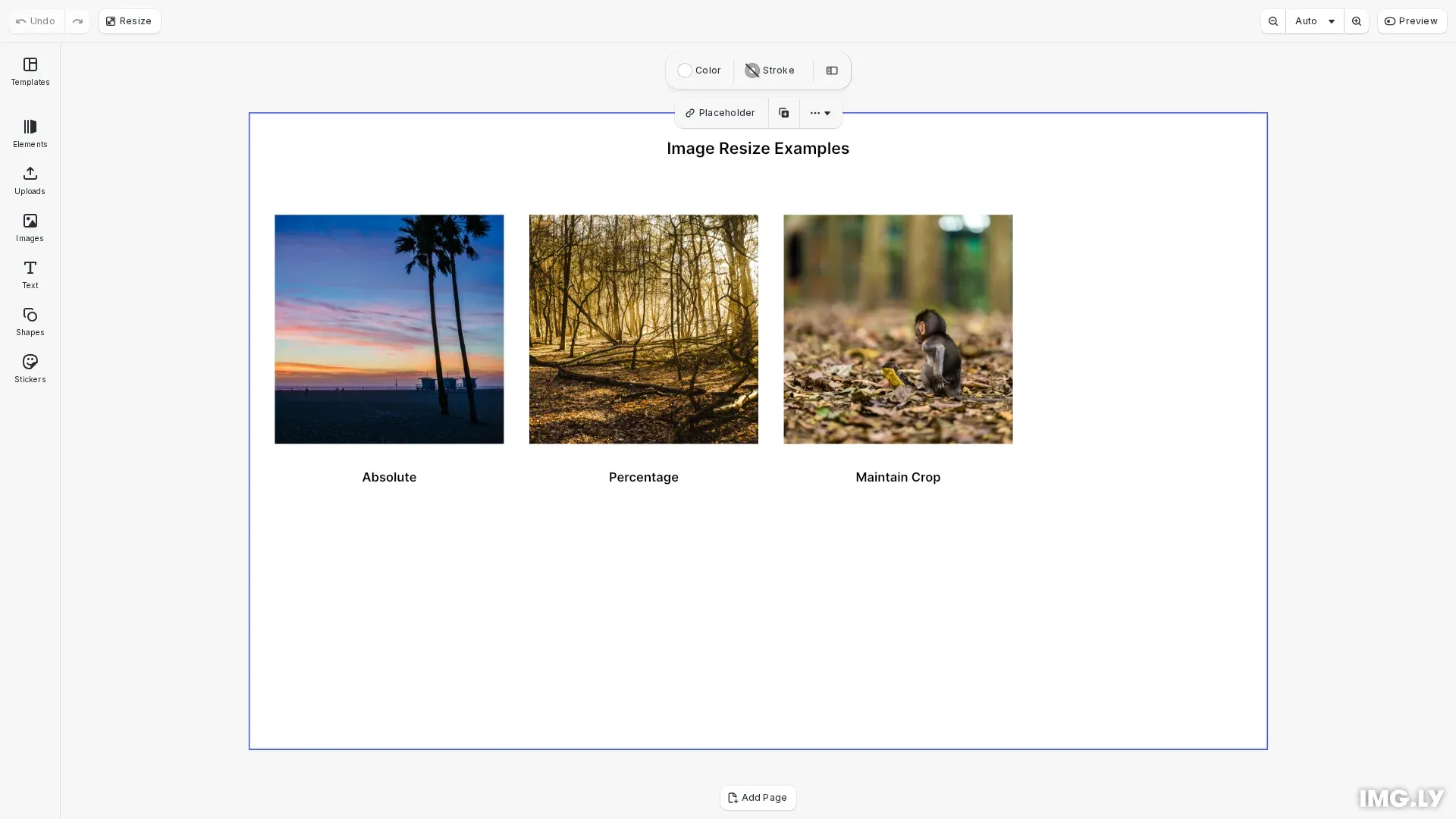This screenshot has width=1456, height=819.
Task: Open the Uploads panel
Action: 30,180
